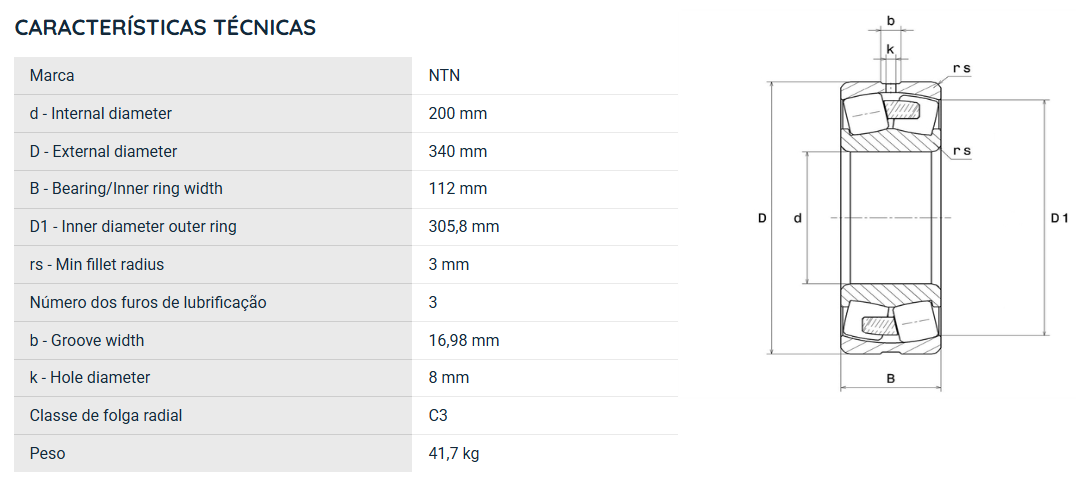Select the 16,98 mm groove width value
The image size is (1077, 485).
tap(464, 340)
